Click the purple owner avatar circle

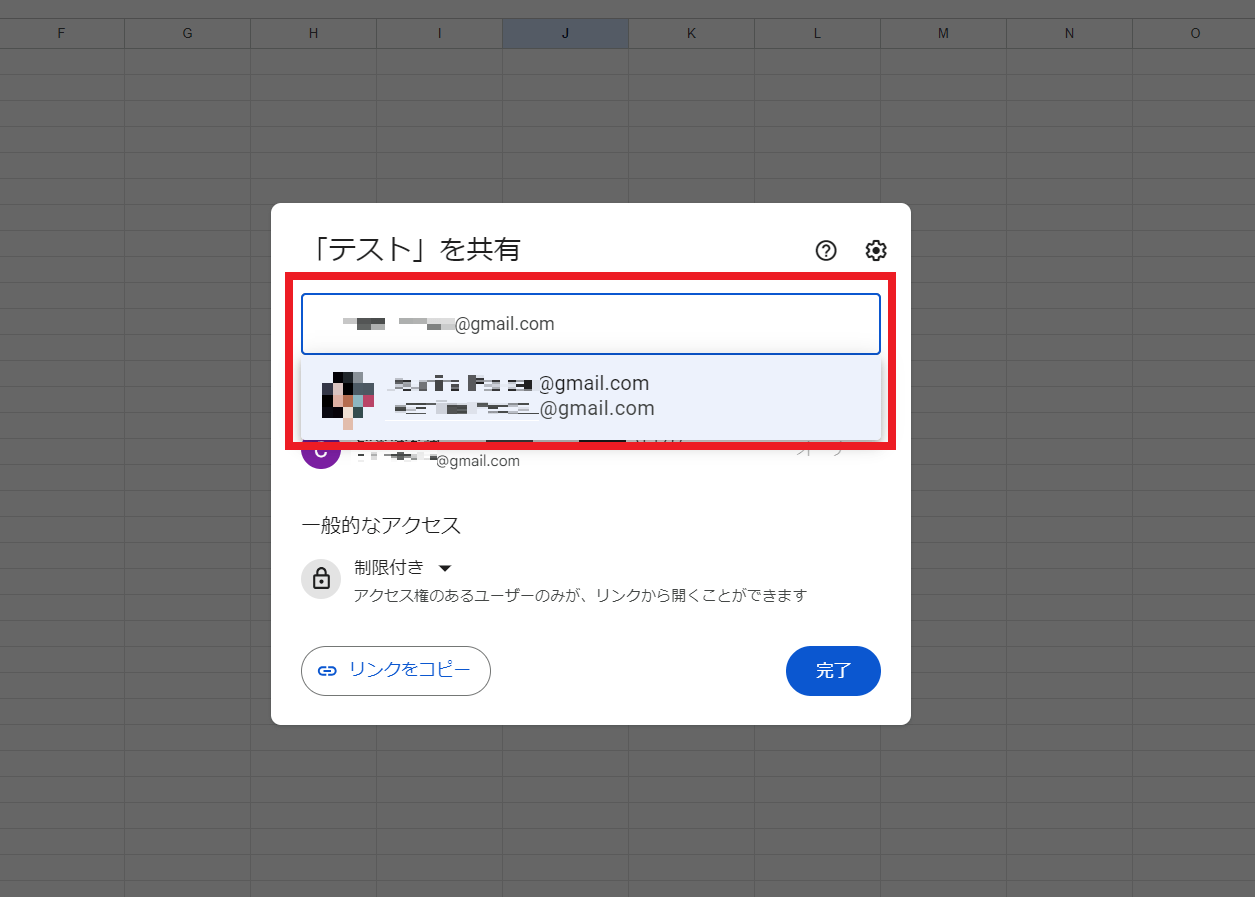tap(320, 452)
